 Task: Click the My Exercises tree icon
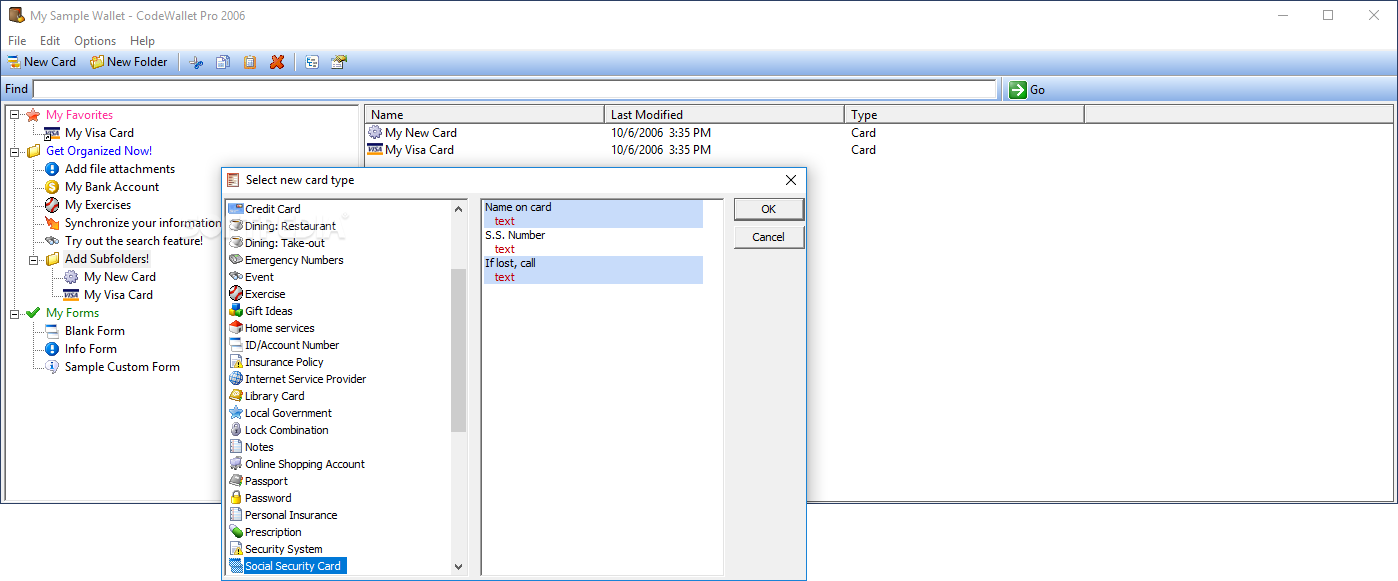pyautogui.click(x=52, y=205)
